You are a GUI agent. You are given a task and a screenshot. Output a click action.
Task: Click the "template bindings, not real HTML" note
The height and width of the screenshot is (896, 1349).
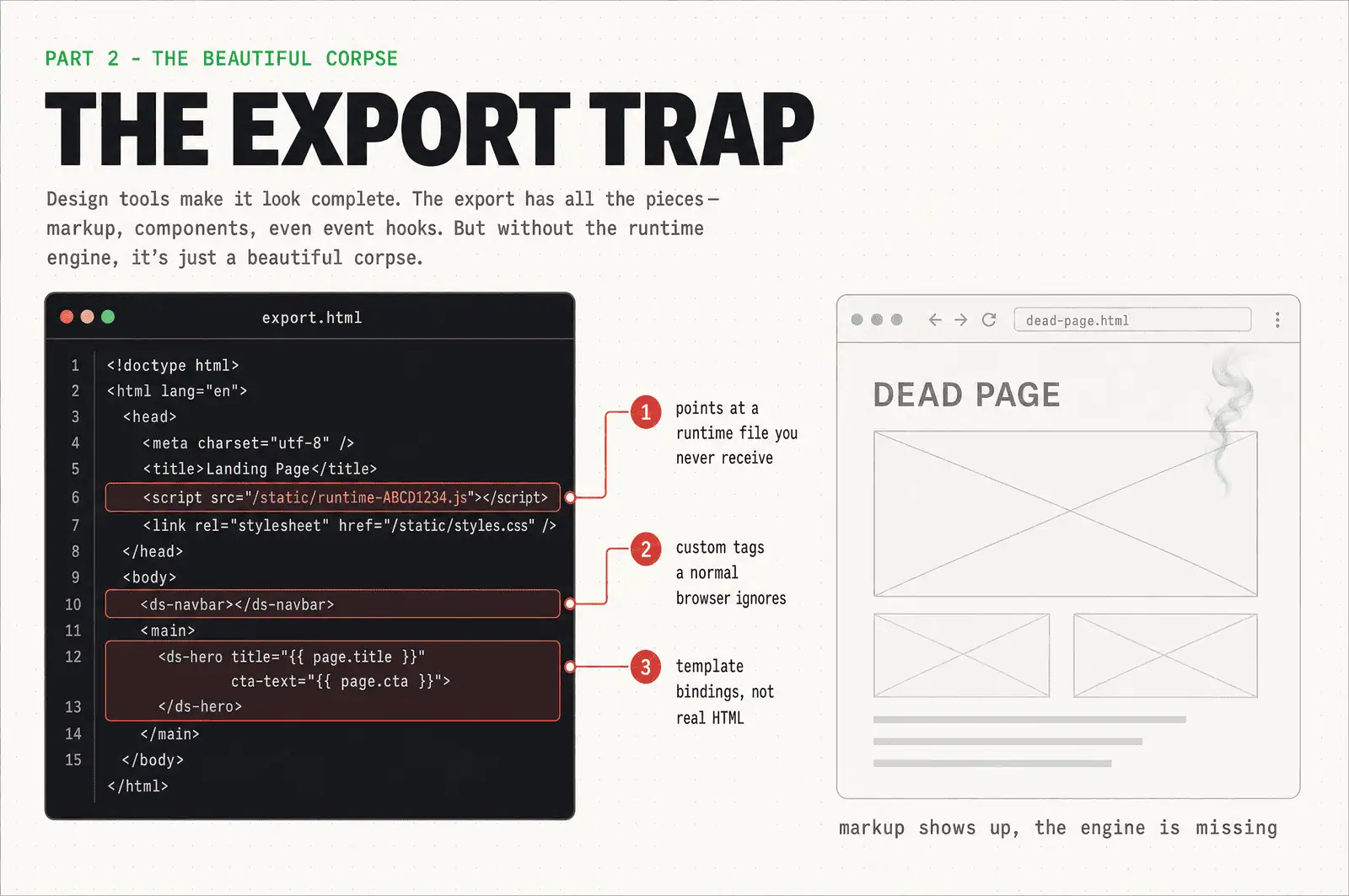pos(724,692)
